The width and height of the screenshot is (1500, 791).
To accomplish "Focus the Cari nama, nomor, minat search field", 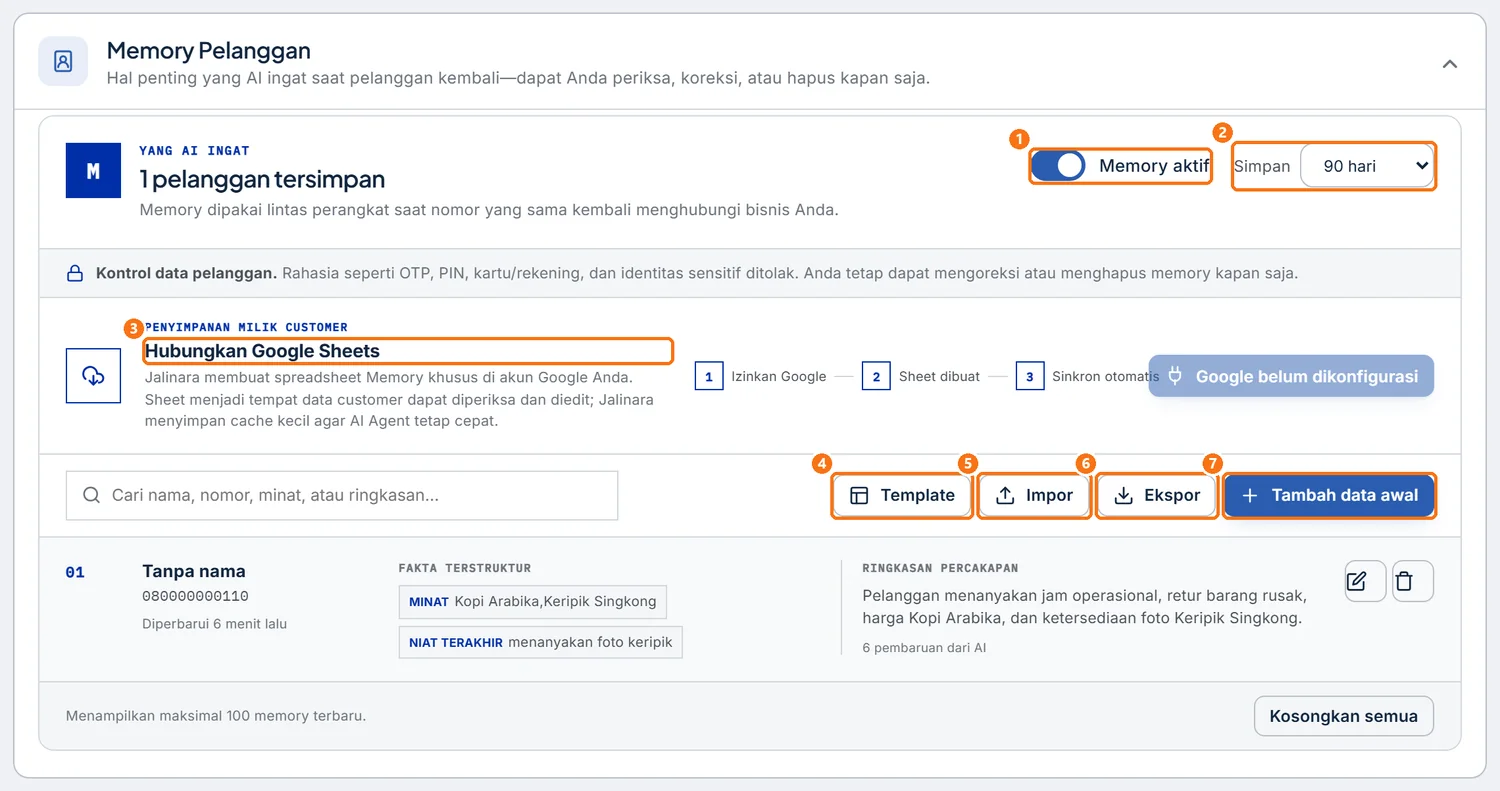I will point(342,495).
